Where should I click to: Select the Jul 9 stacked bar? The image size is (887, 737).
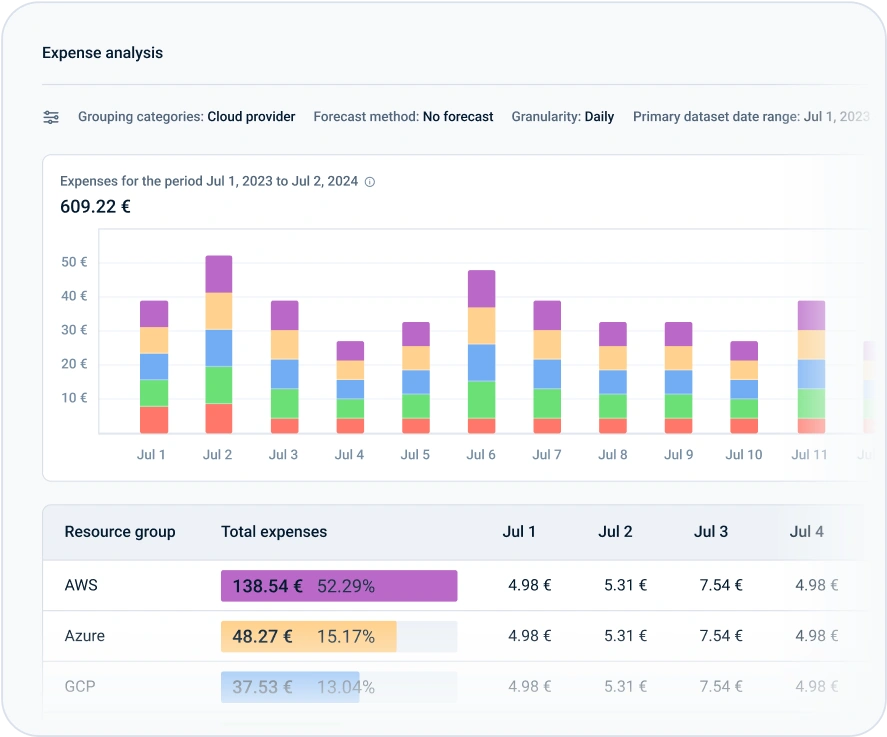click(x=678, y=378)
